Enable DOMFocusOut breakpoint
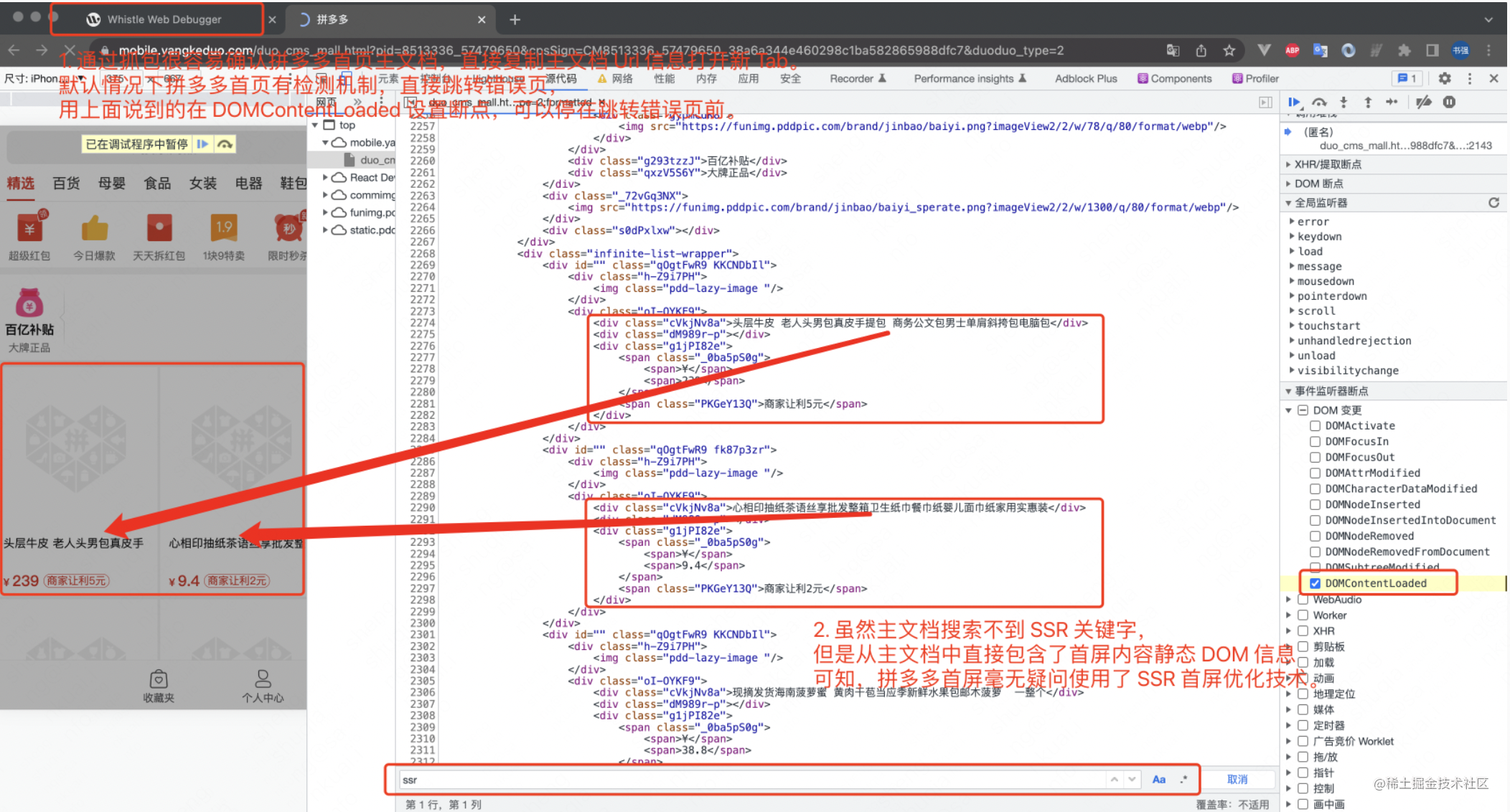This screenshot has width=1510, height=812. pyautogui.click(x=1315, y=457)
